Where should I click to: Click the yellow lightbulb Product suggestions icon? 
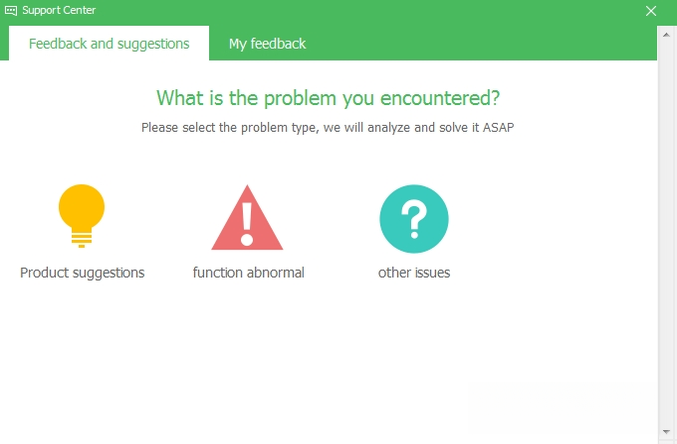coord(82,216)
